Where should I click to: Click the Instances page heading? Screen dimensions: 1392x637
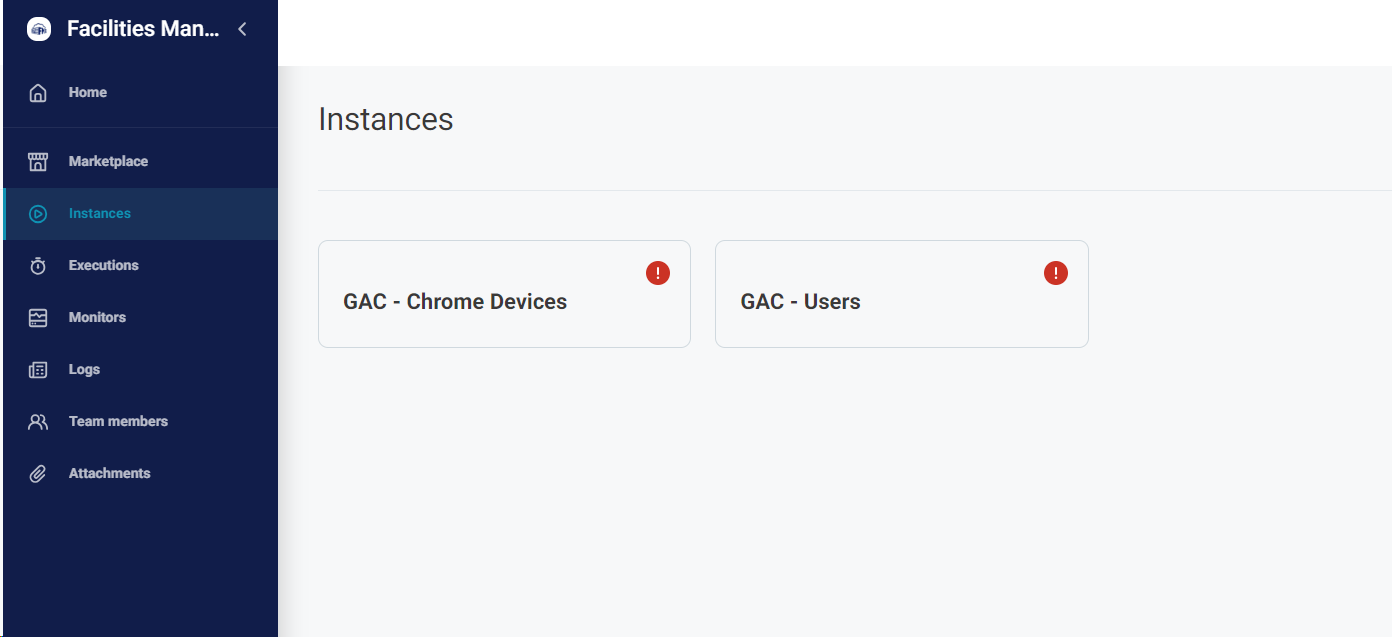tap(386, 119)
